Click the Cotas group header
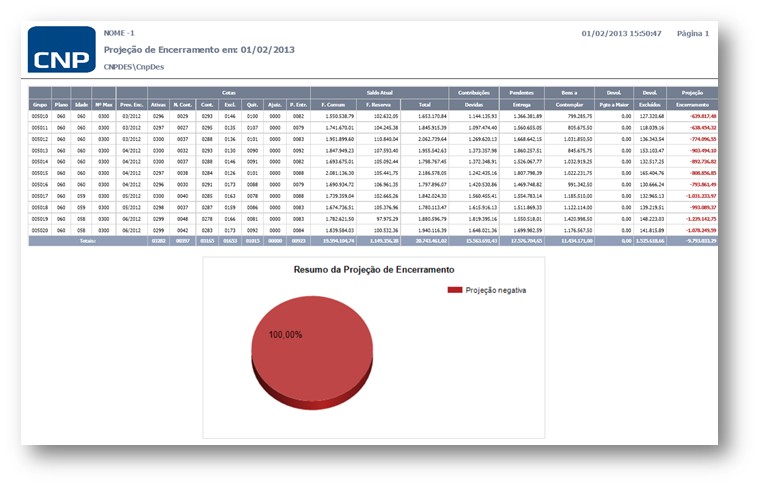Screen dimensions: 760x487 point(229,93)
